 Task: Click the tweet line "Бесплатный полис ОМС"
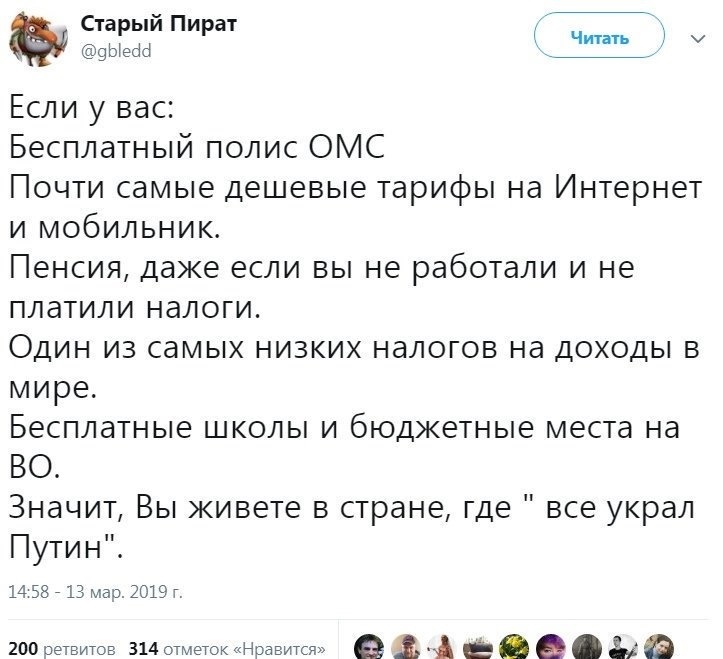pyautogui.click(x=198, y=149)
